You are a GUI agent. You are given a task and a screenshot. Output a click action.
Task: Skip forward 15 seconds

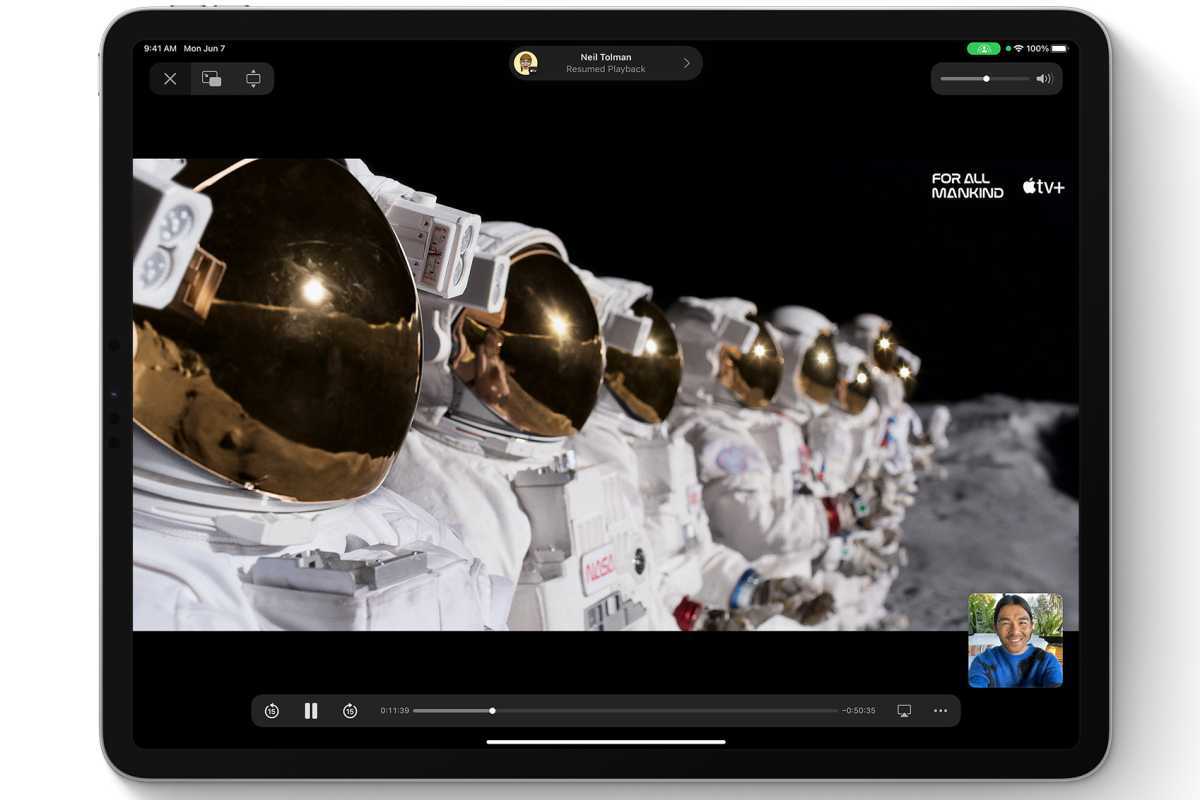point(350,711)
